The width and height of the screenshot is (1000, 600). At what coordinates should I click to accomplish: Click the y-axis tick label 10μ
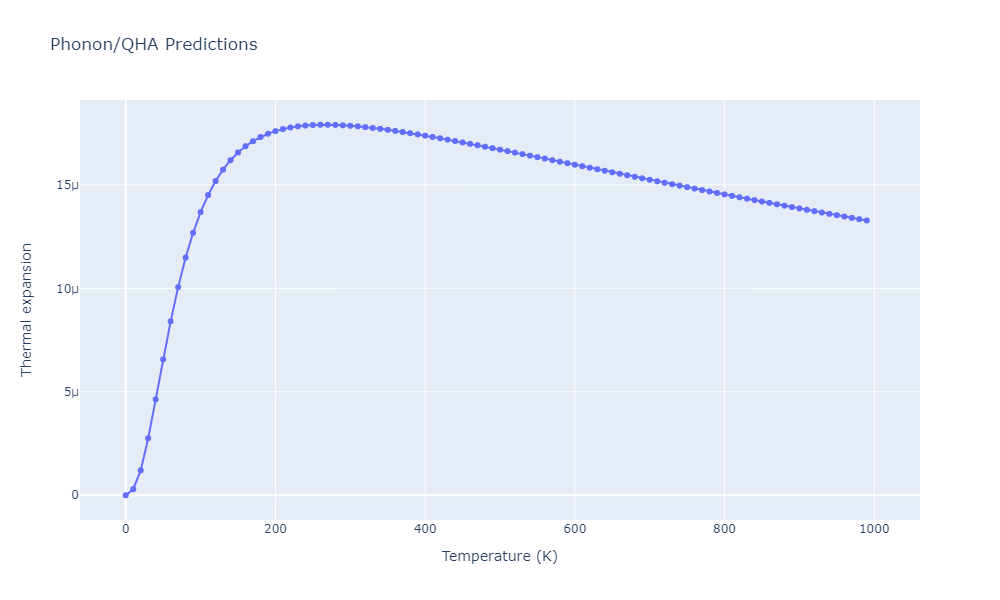[x=66, y=289]
